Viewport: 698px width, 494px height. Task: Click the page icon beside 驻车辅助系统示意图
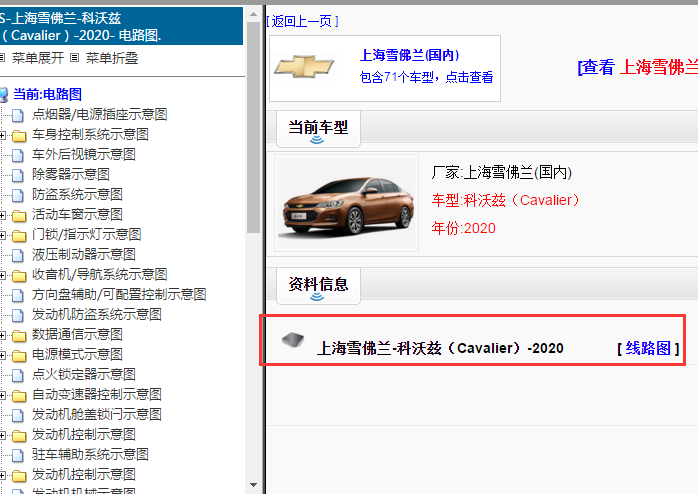click(x=18, y=455)
